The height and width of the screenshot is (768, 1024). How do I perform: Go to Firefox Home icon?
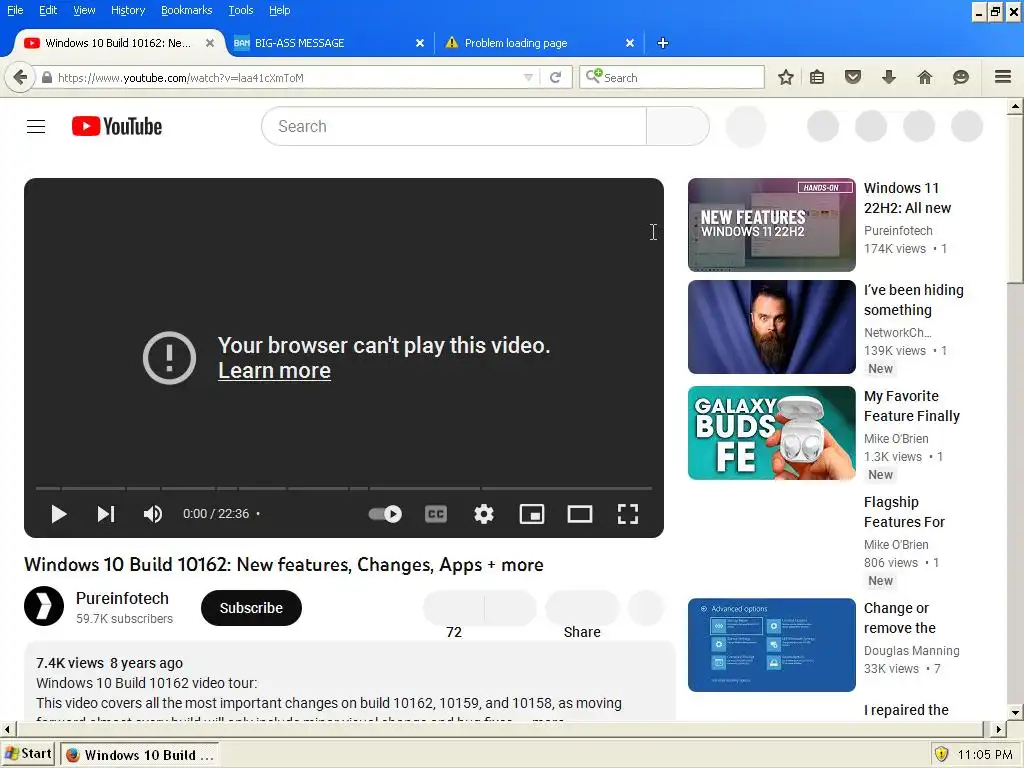[925, 78]
